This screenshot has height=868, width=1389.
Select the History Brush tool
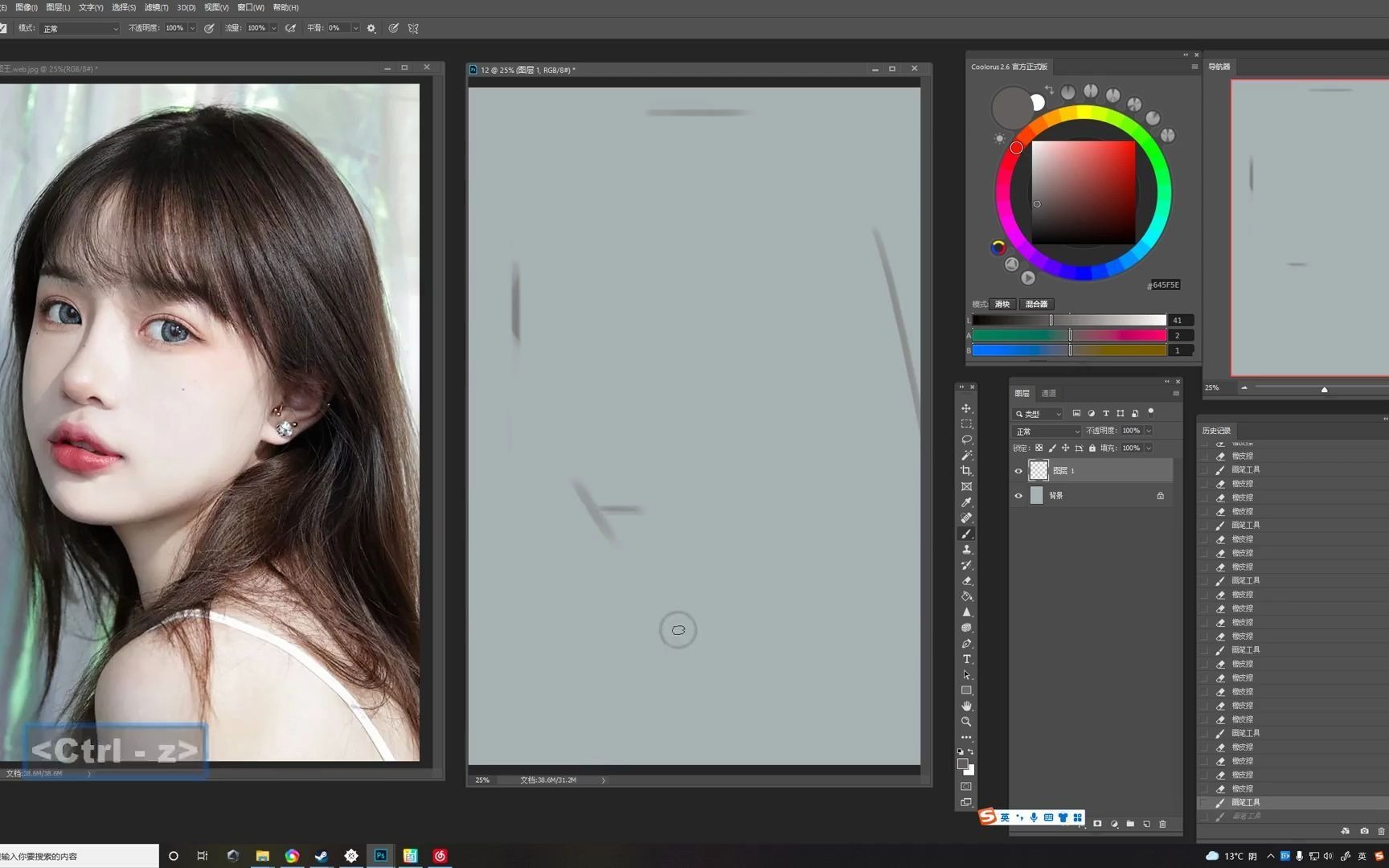(966, 565)
